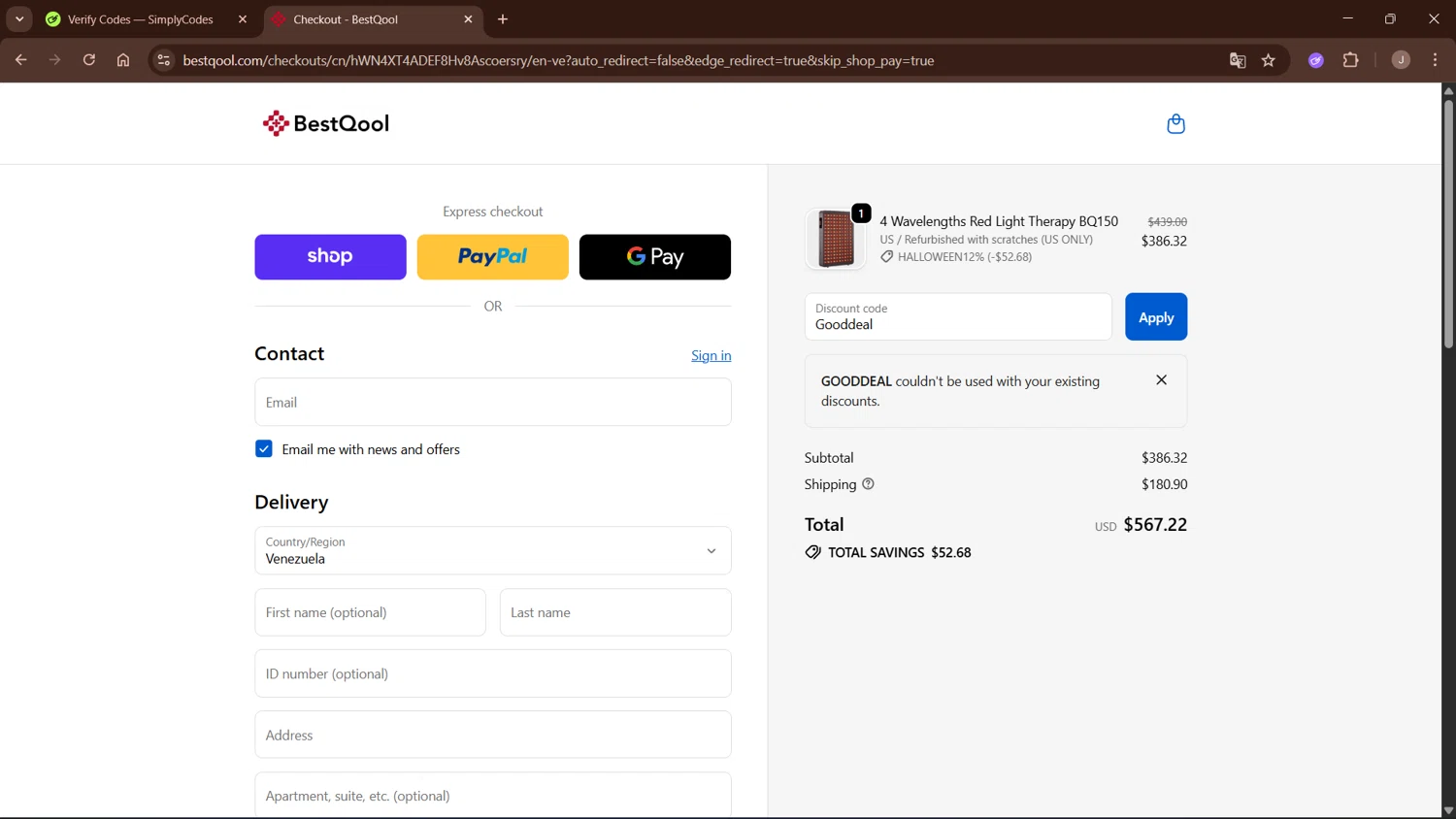View site information icon in address bar
This screenshot has width=1456, height=819.
click(164, 60)
